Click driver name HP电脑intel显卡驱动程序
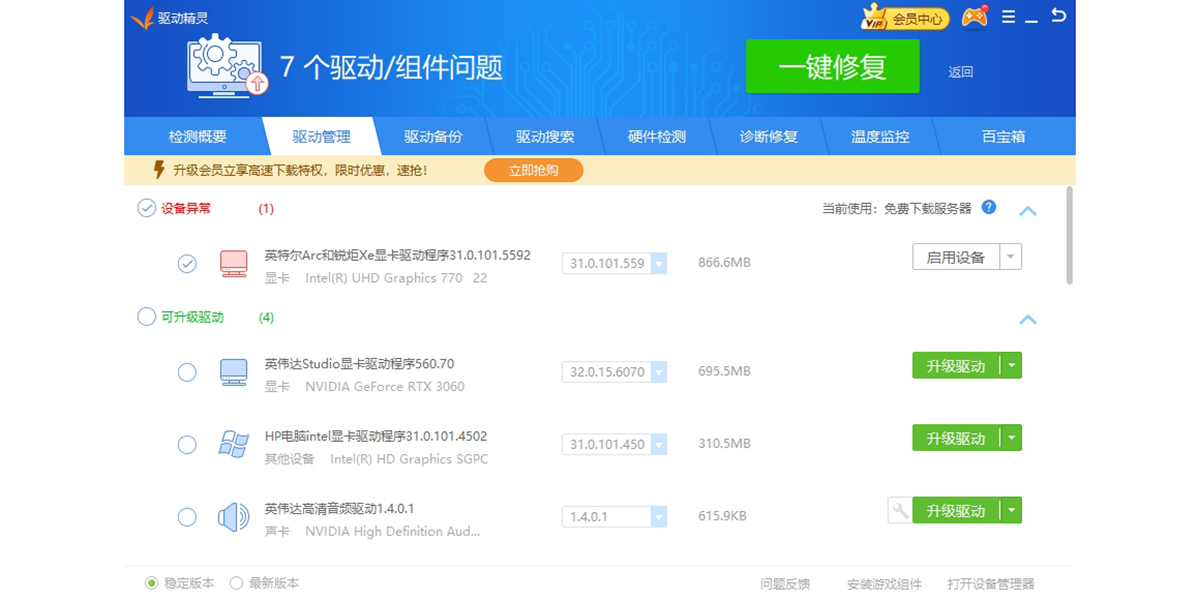Viewport: 1200px width, 600px height. [376, 436]
